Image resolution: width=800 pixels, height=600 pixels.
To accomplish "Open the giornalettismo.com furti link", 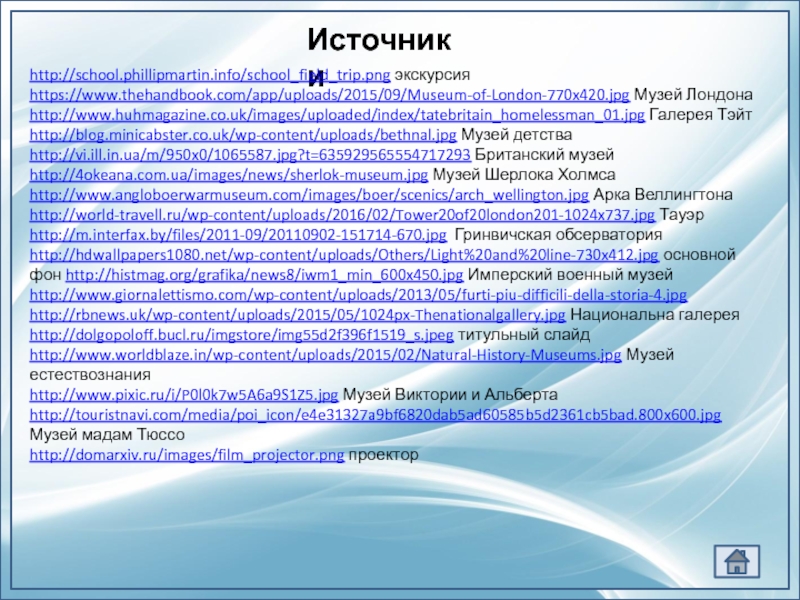I will (x=358, y=294).
